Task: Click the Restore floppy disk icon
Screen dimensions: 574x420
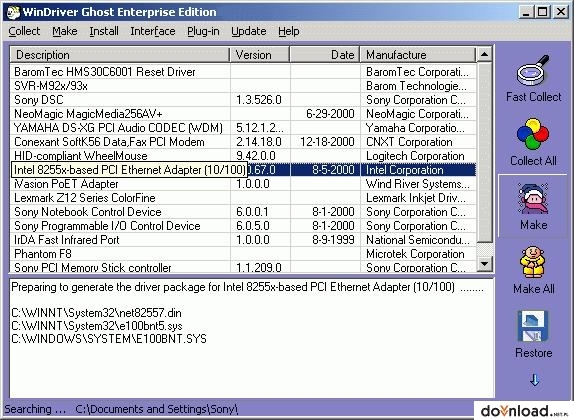Action: pos(533,326)
